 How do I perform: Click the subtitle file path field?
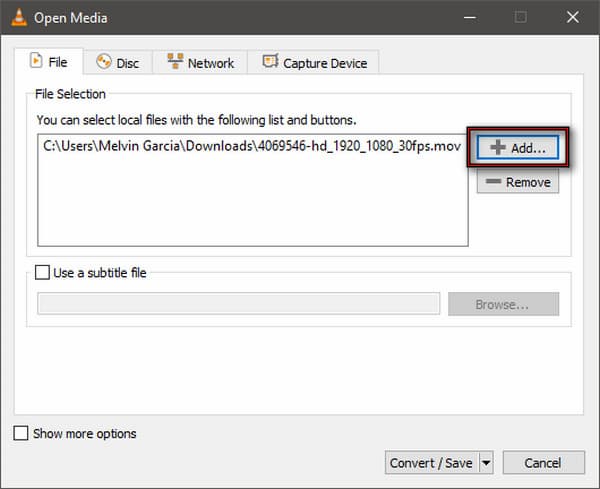click(238, 304)
